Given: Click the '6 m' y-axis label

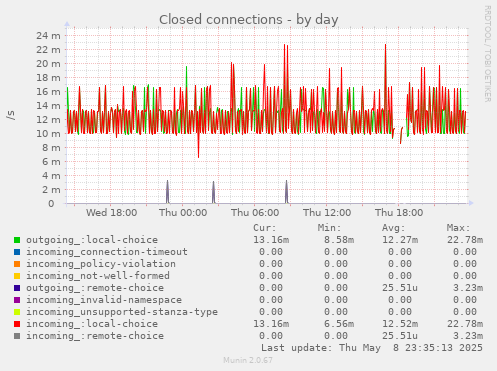Looking at the screenshot, I should tap(52, 162).
